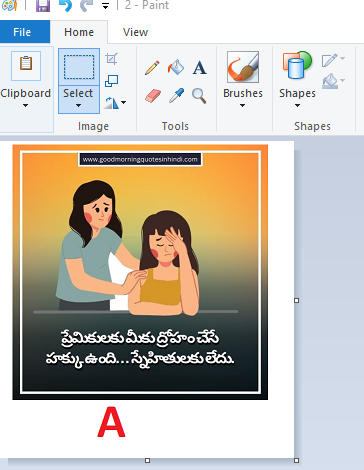Save the file with floppy icon

43,6
